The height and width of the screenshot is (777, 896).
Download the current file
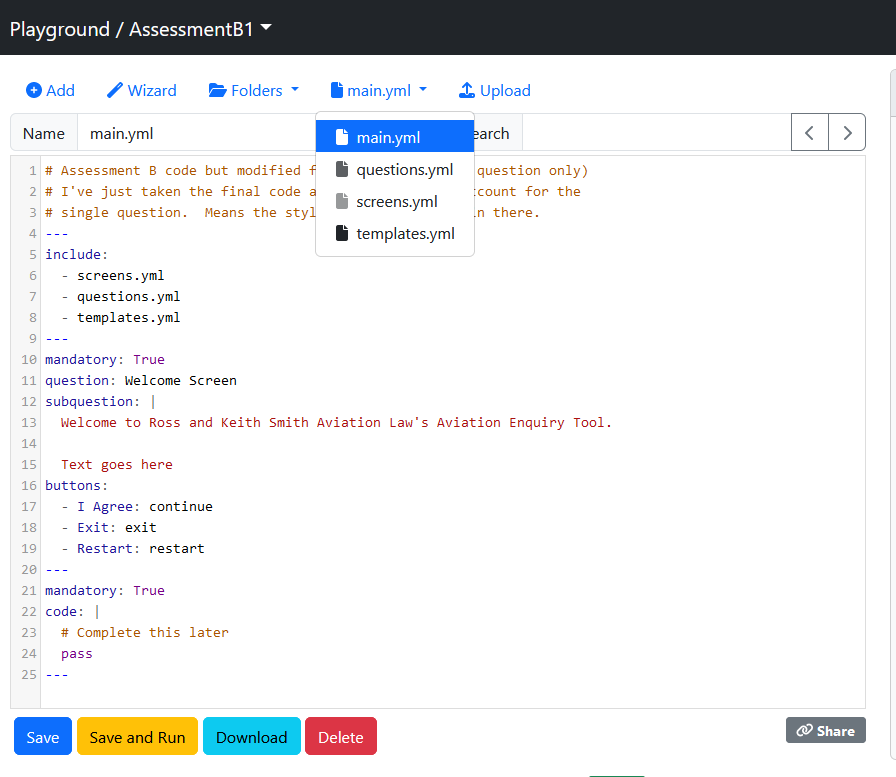click(251, 737)
